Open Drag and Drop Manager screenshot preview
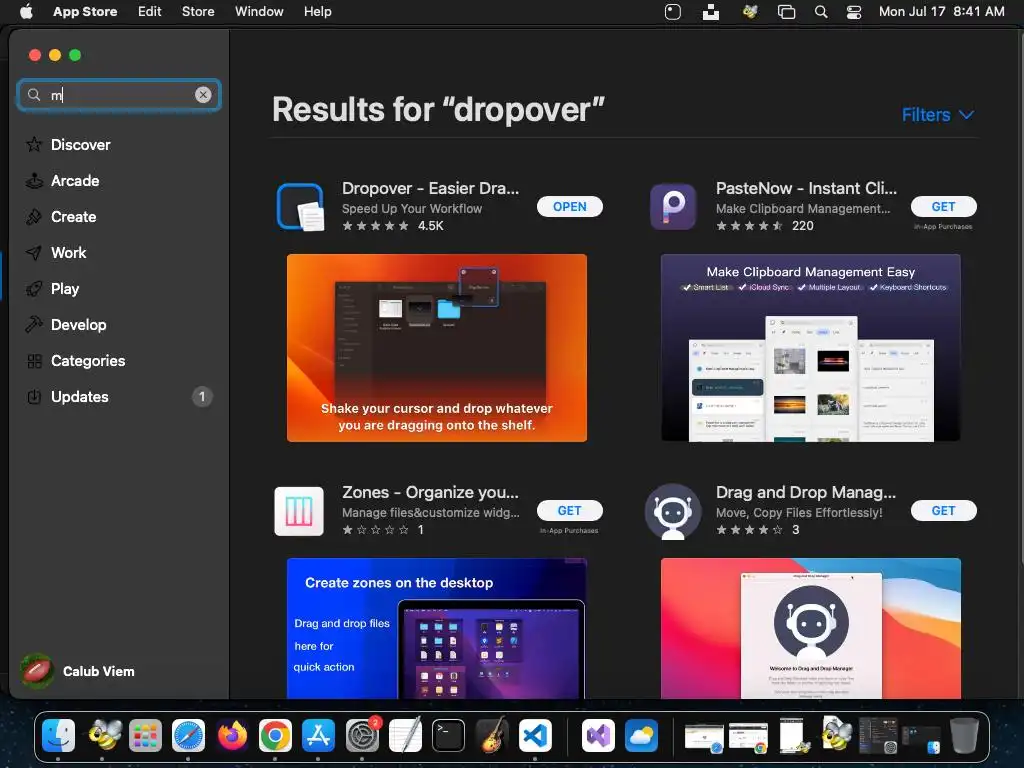Viewport: 1024px width, 768px height. click(x=810, y=628)
